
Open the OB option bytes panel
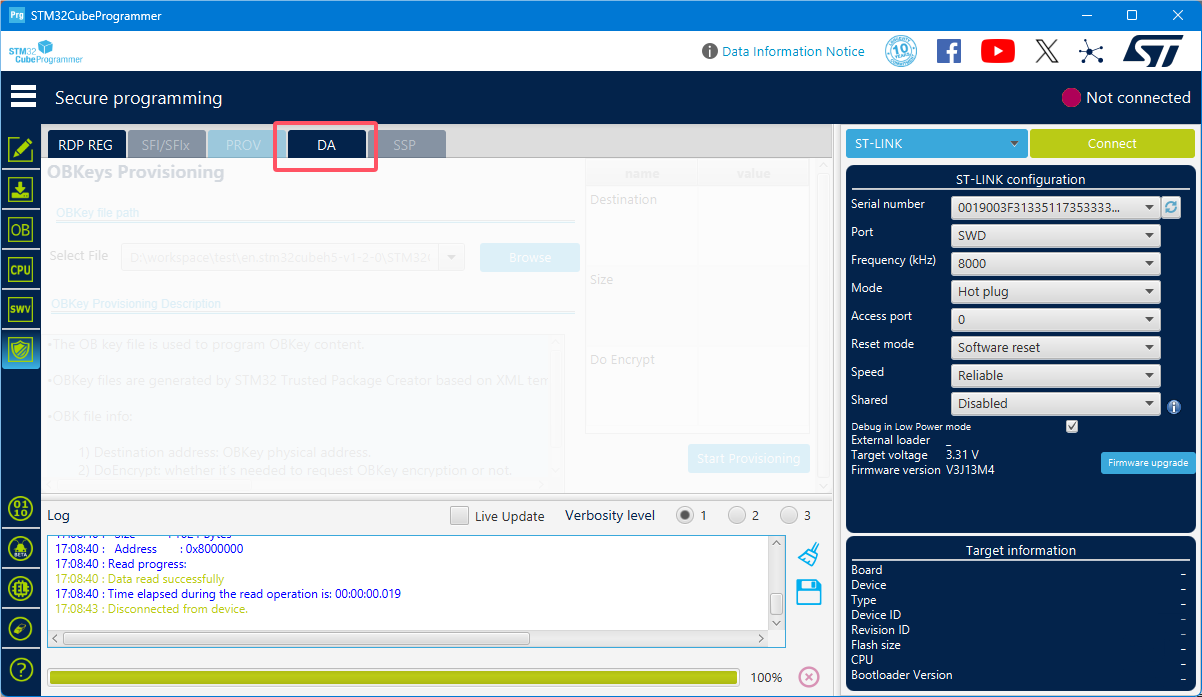tap(20, 229)
